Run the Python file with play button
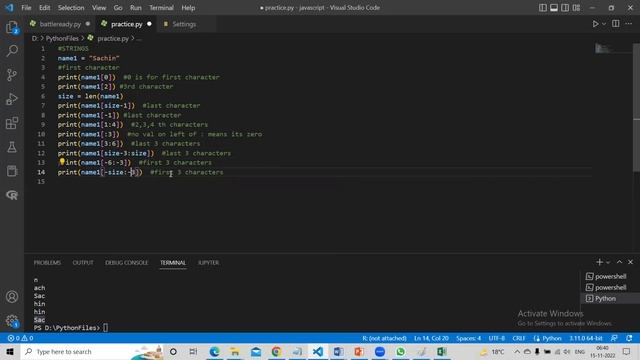640x360 pixels. pos(595,24)
